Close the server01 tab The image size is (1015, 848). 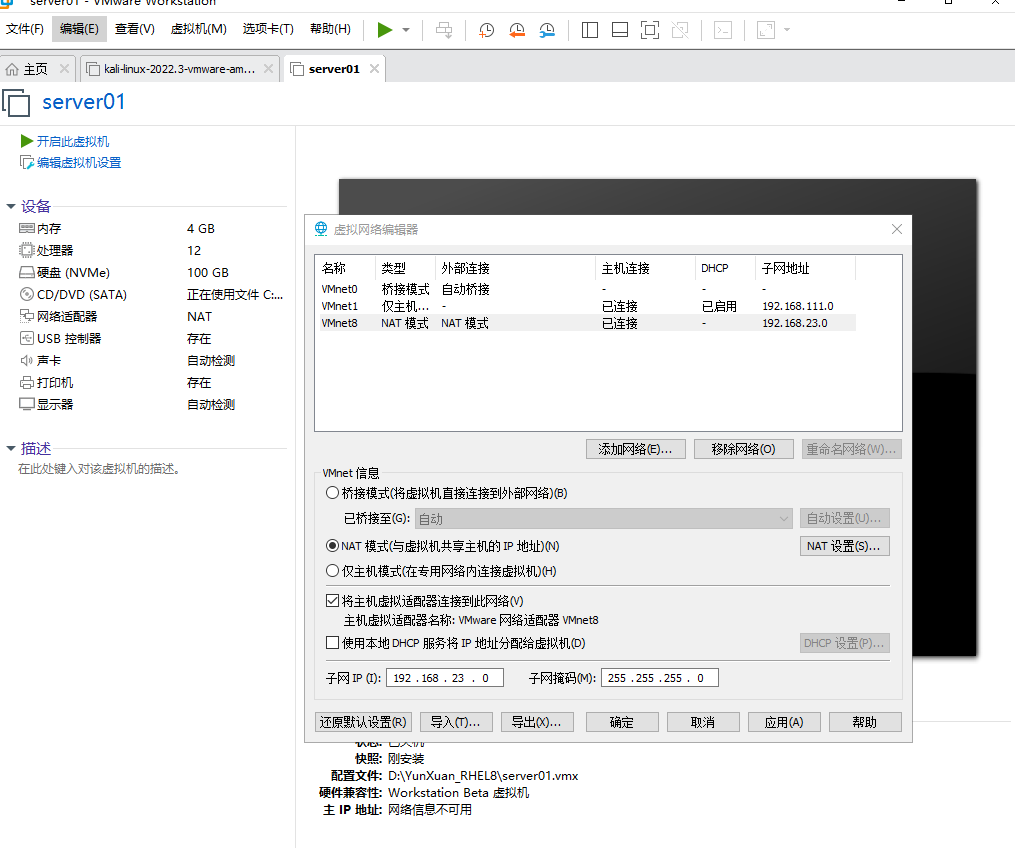click(x=374, y=69)
